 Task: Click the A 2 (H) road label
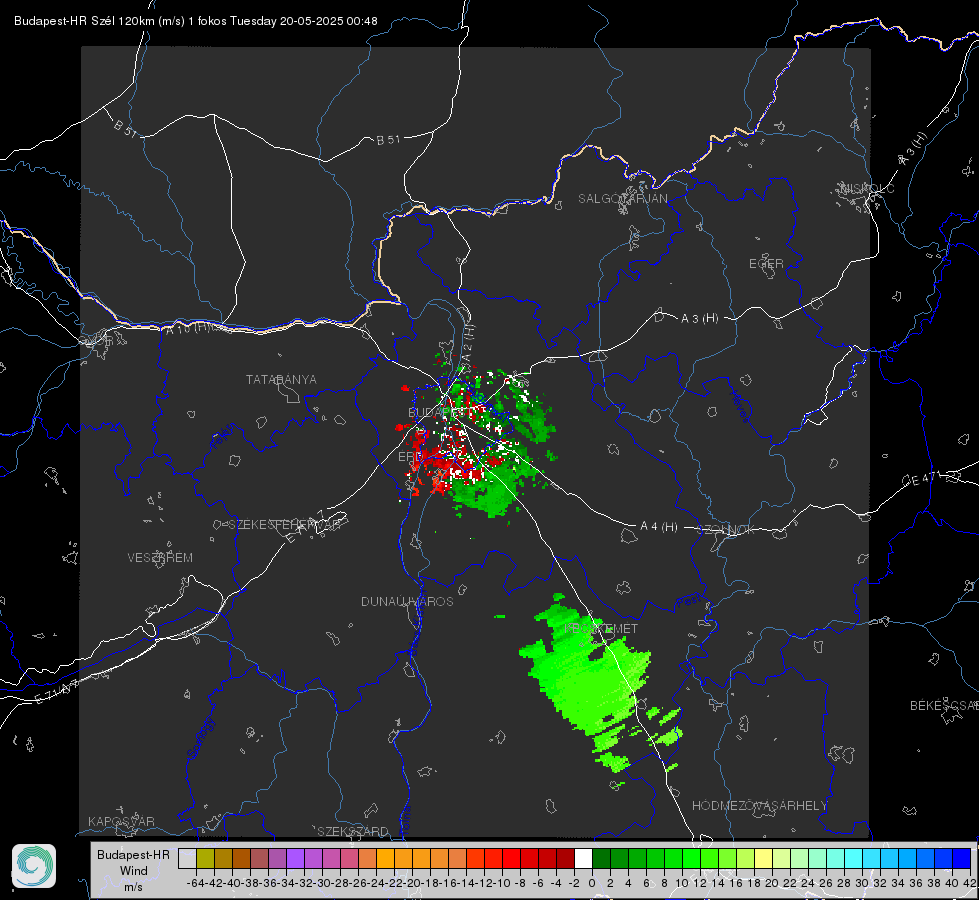pyautogui.click(x=468, y=342)
